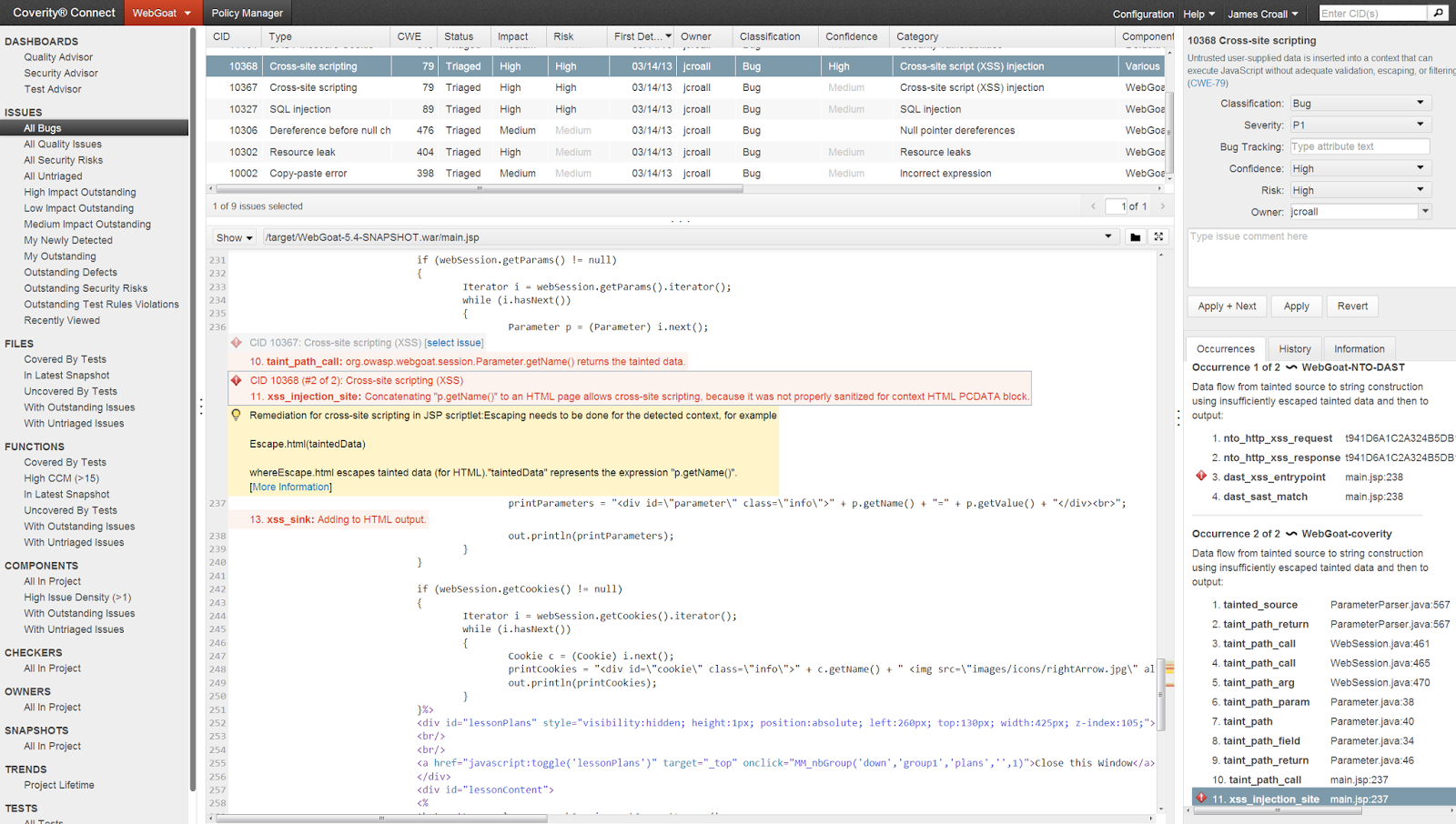This screenshot has height=824, width=1456.
Task: Open Test Advisor dashboard
Action: click(53, 89)
